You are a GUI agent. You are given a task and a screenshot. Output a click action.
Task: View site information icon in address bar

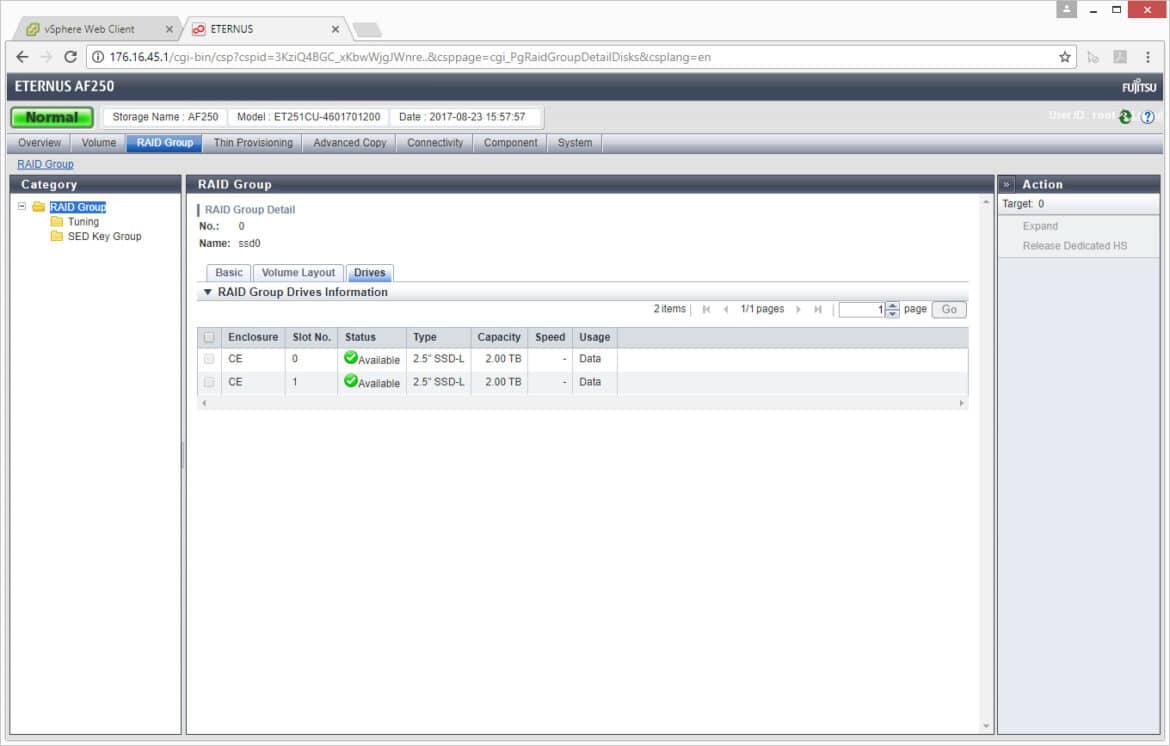98,57
